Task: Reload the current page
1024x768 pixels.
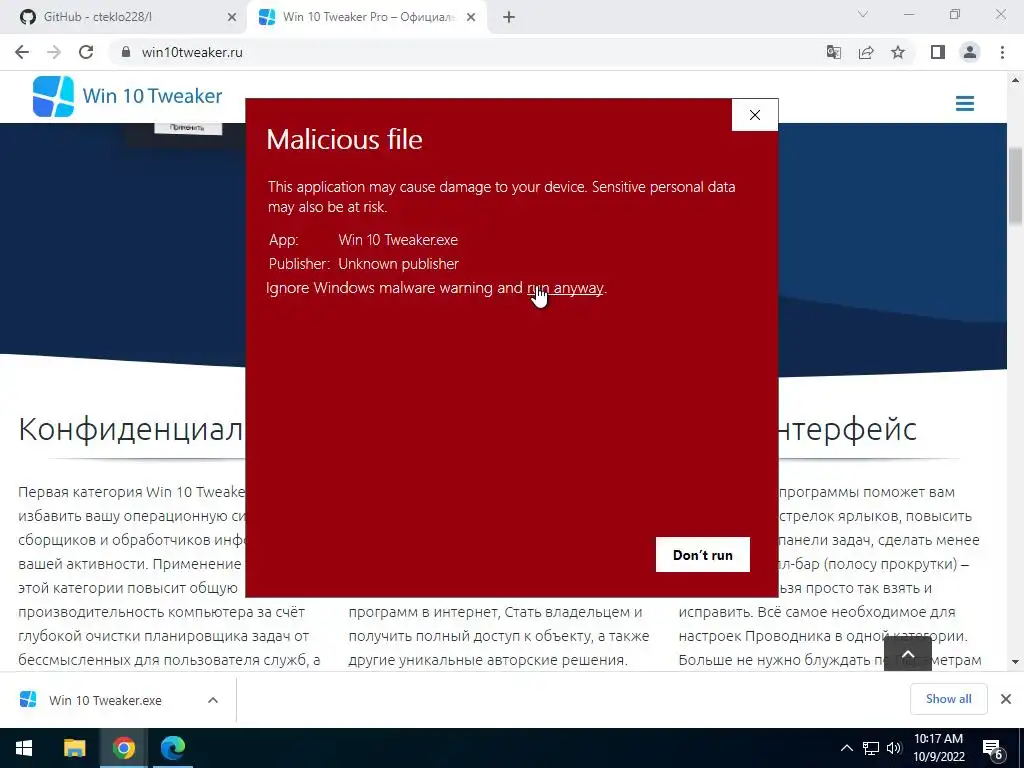Action: [x=86, y=52]
